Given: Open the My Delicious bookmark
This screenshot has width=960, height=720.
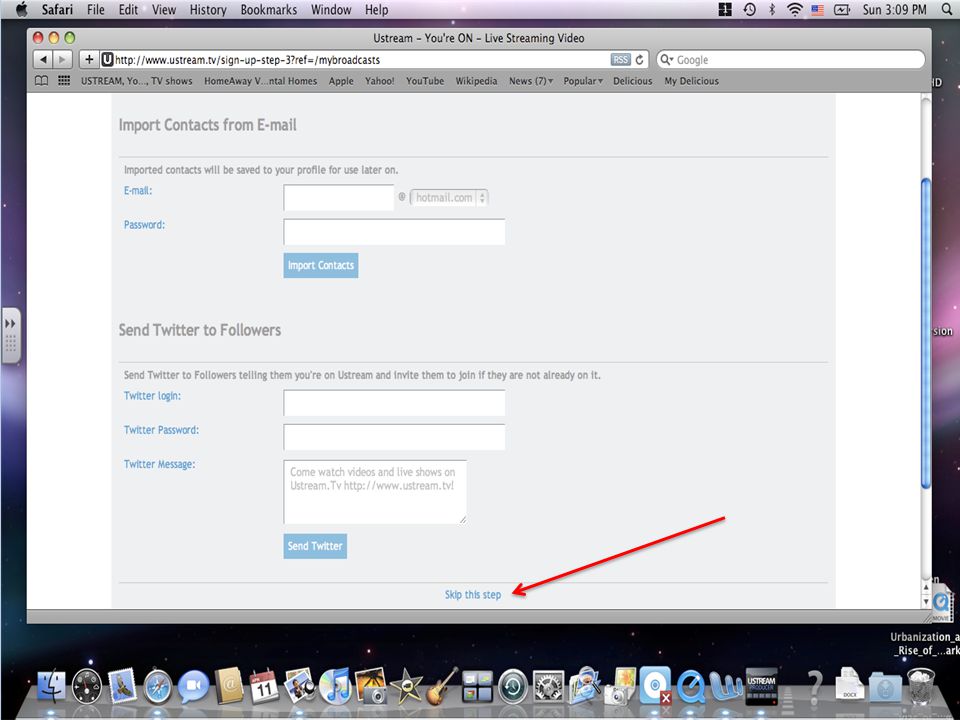Looking at the screenshot, I should coord(691,81).
